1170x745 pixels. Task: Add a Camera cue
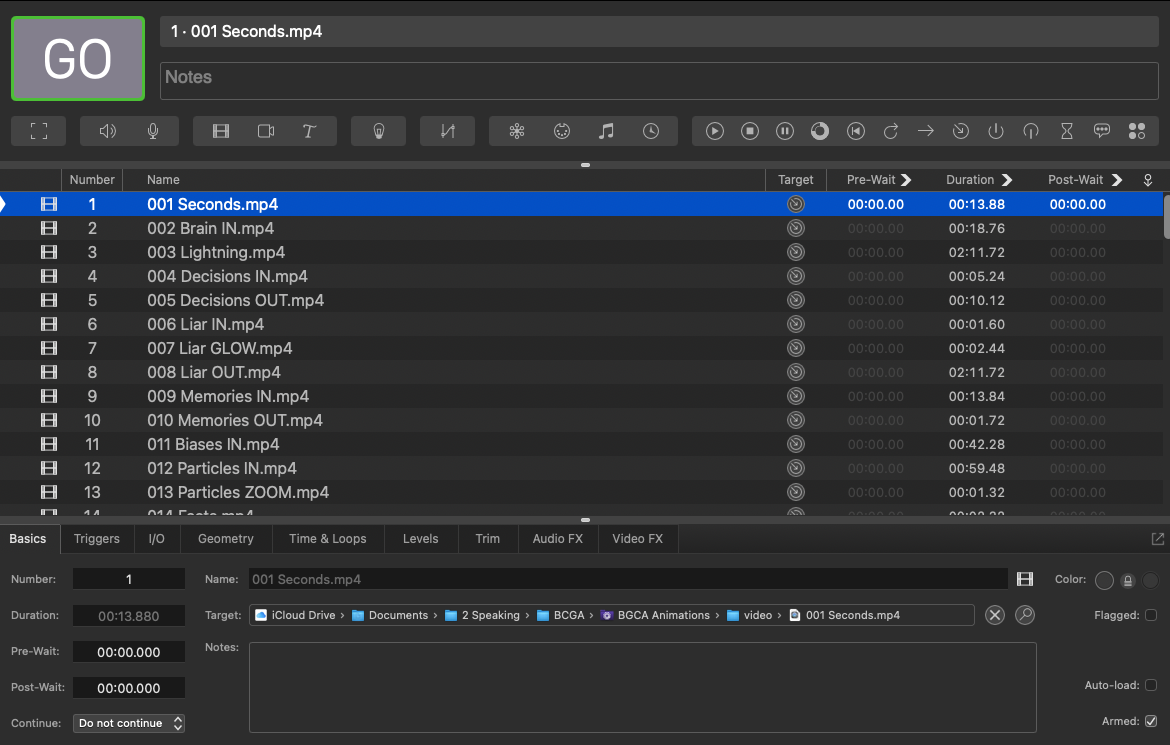point(264,131)
